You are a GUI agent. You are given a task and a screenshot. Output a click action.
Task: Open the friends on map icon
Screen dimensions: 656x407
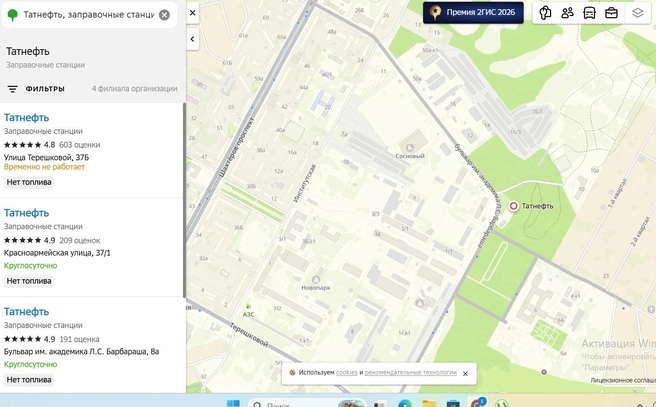pyautogui.click(x=567, y=13)
